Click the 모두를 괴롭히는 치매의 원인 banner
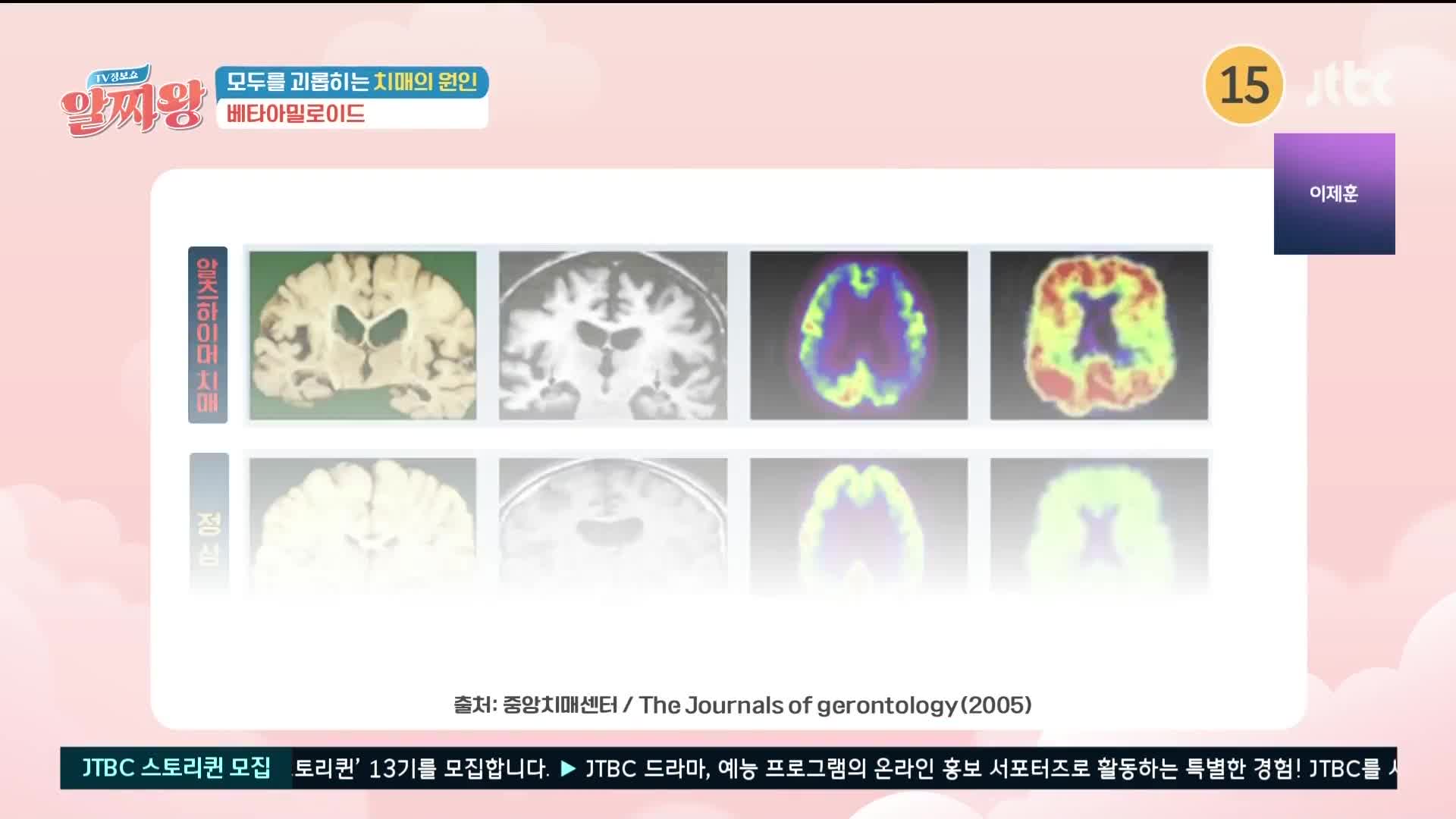The image size is (1456, 819). 352,82
